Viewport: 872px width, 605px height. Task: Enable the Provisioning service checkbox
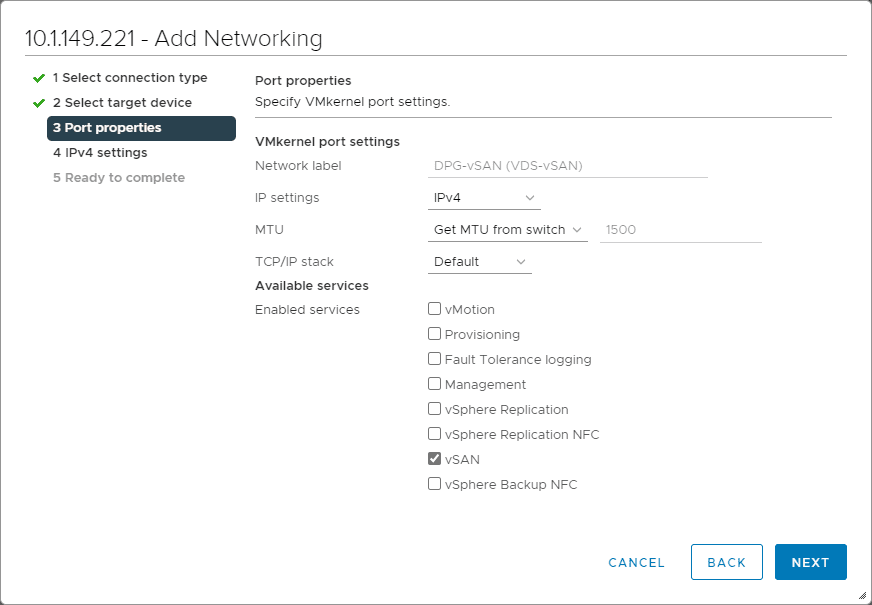point(435,335)
